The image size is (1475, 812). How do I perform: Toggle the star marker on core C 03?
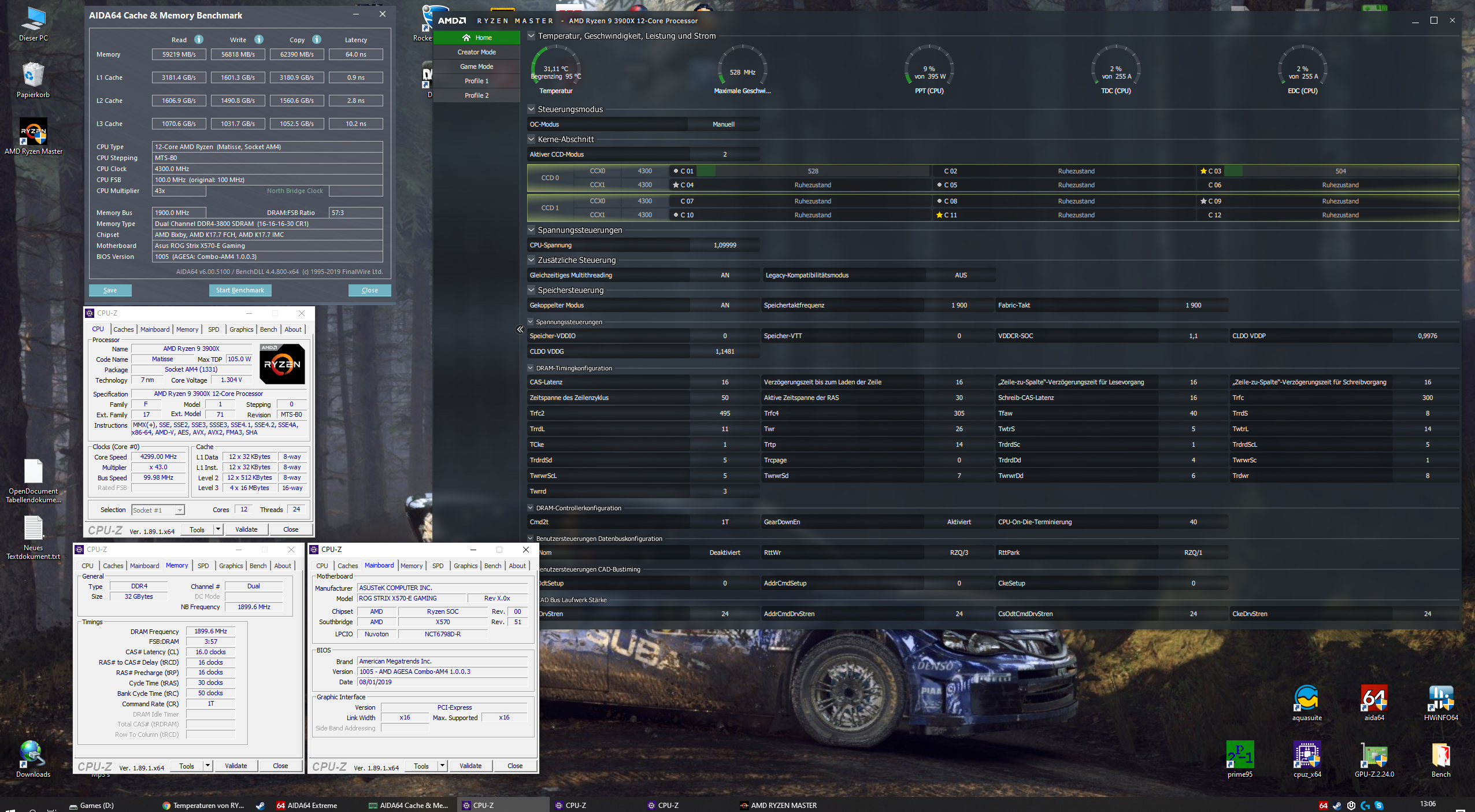point(1203,171)
